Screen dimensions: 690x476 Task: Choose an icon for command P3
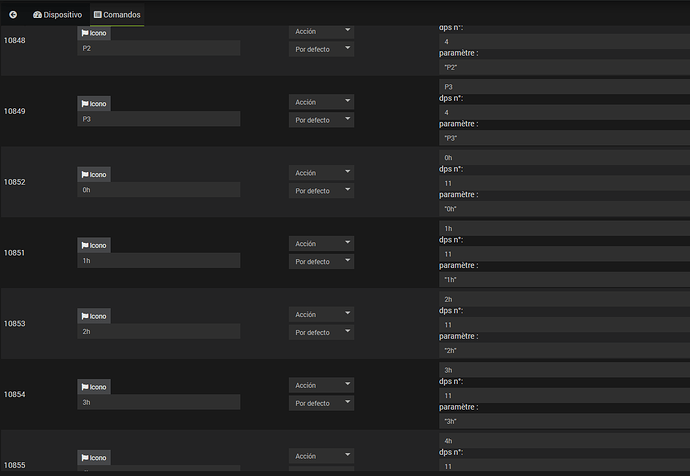pyautogui.click(x=93, y=104)
